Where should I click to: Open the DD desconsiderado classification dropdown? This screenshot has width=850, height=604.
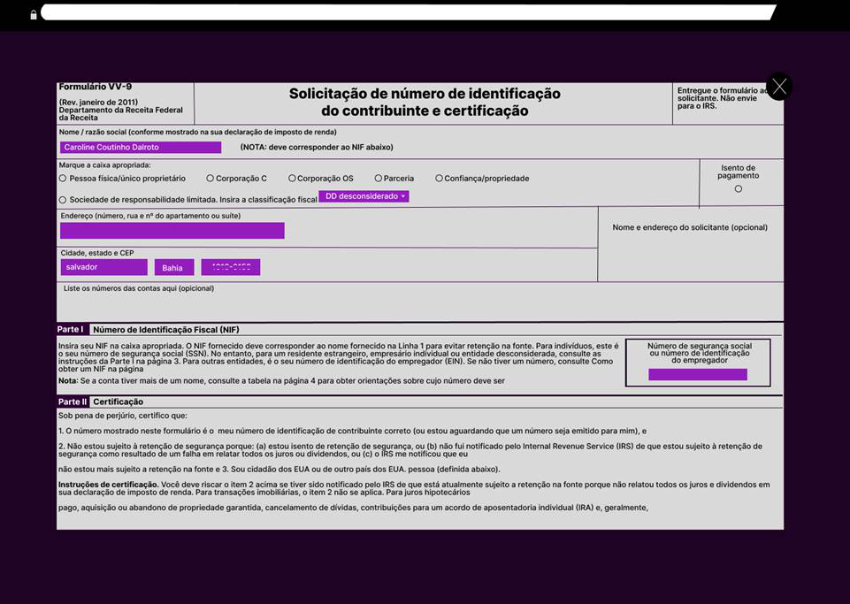pos(363,197)
